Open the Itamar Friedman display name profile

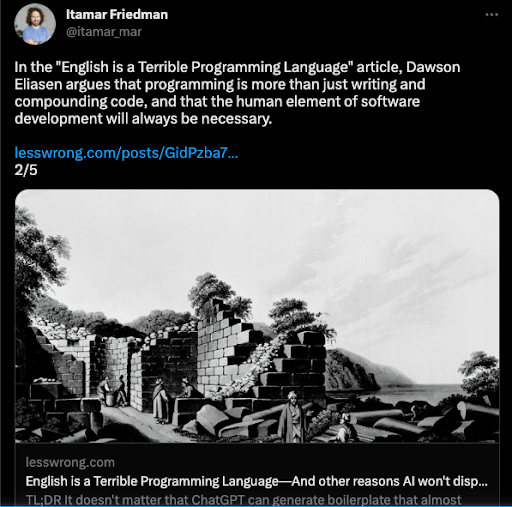pos(117,15)
